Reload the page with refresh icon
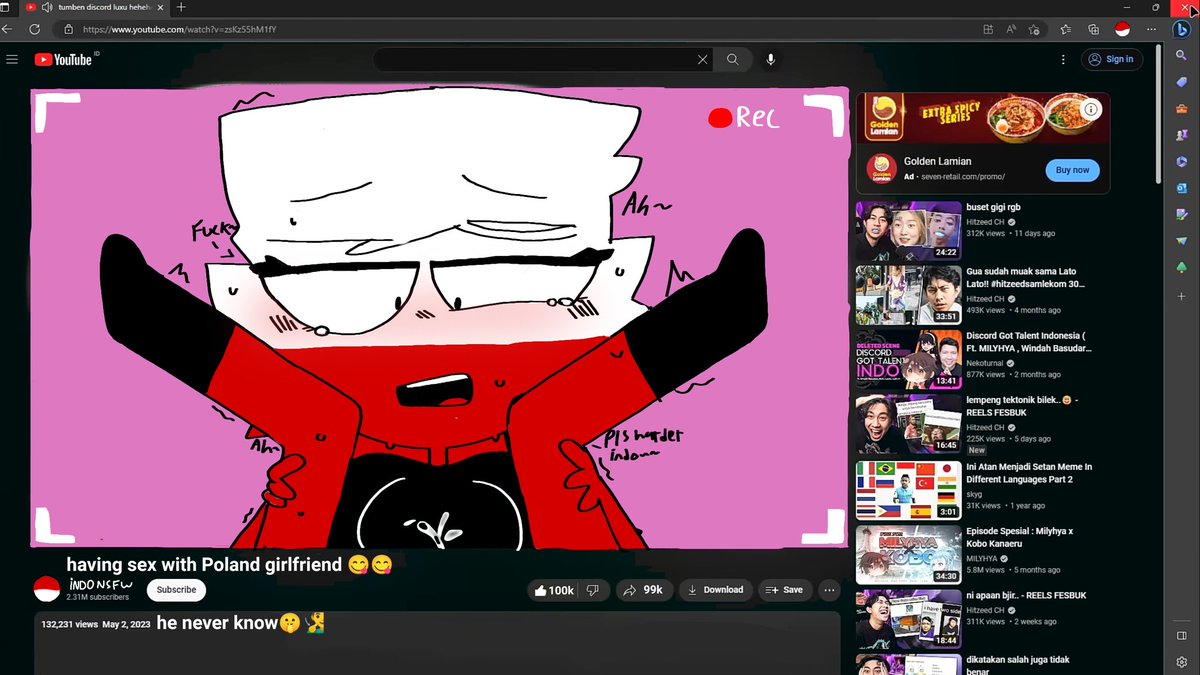The width and height of the screenshot is (1200, 675). 35,29
